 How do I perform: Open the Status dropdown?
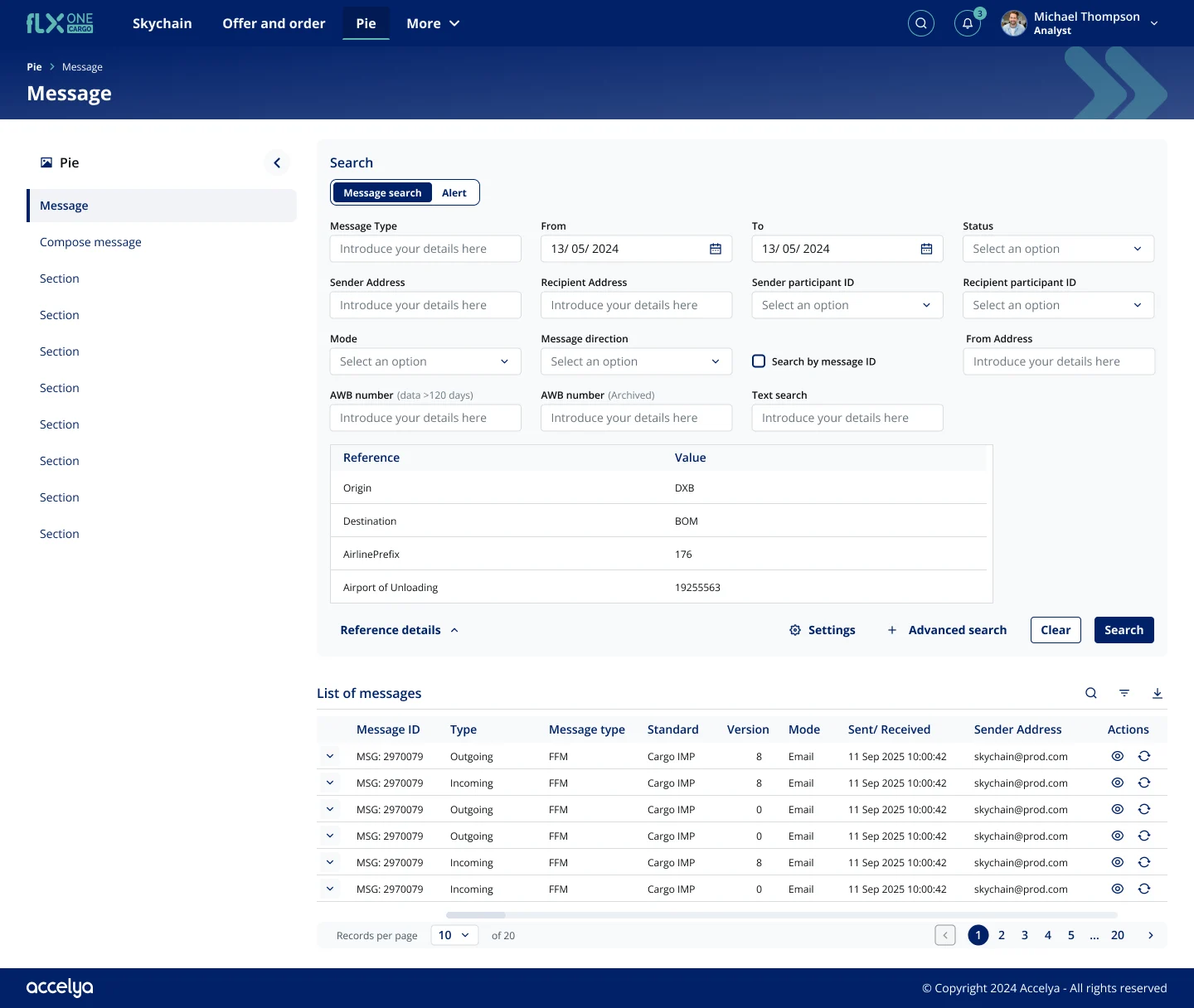tap(1058, 249)
